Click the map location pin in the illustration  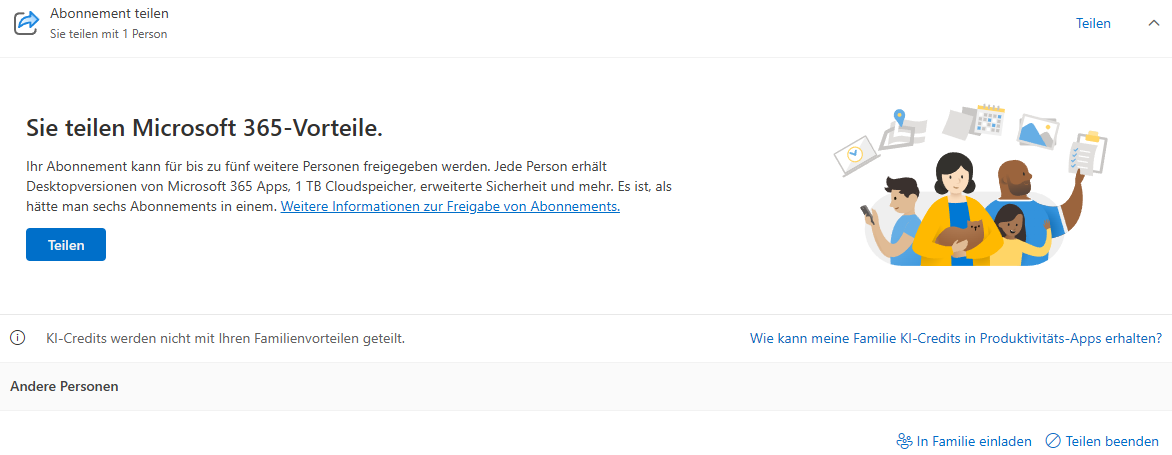pyautogui.click(x=900, y=117)
